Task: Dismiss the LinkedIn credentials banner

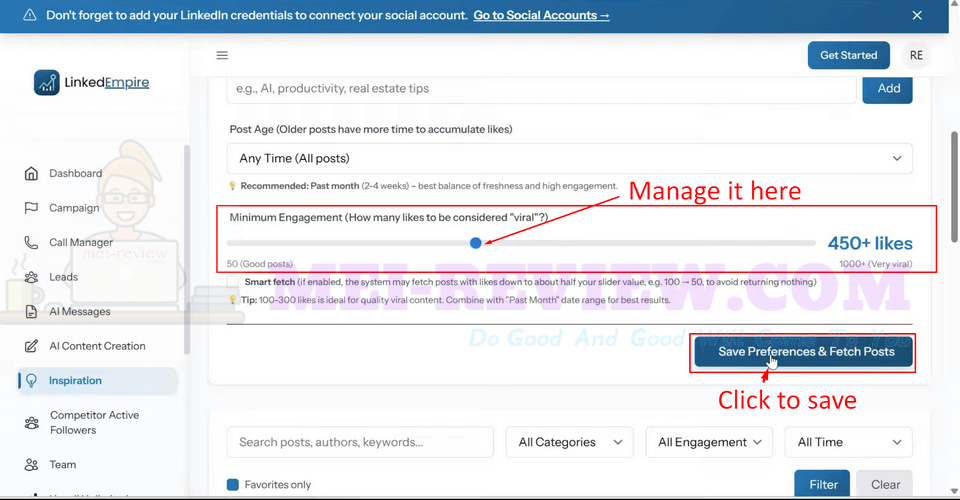Action: point(917,15)
